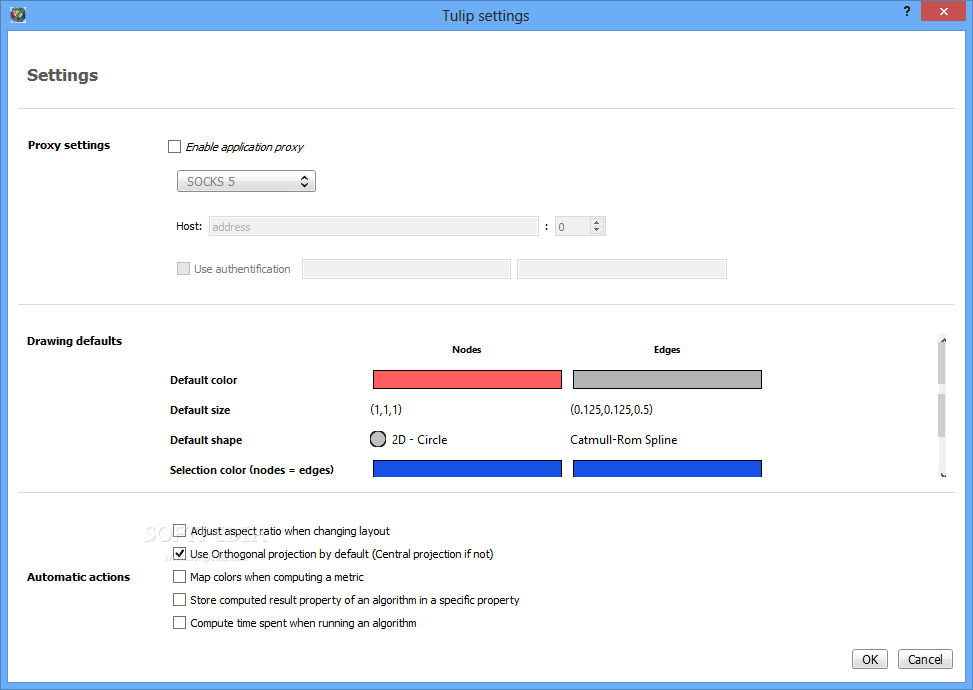Click the Drawing defaults scroll down arrow
The width and height of the screenshot is (973, 690).
pyautogui.click(x=943, y=475)
